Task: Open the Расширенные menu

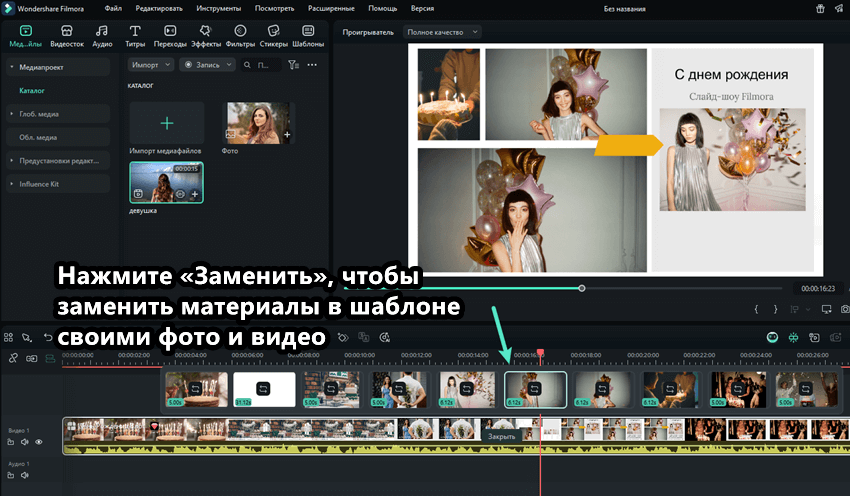Action: pos(331,8)
